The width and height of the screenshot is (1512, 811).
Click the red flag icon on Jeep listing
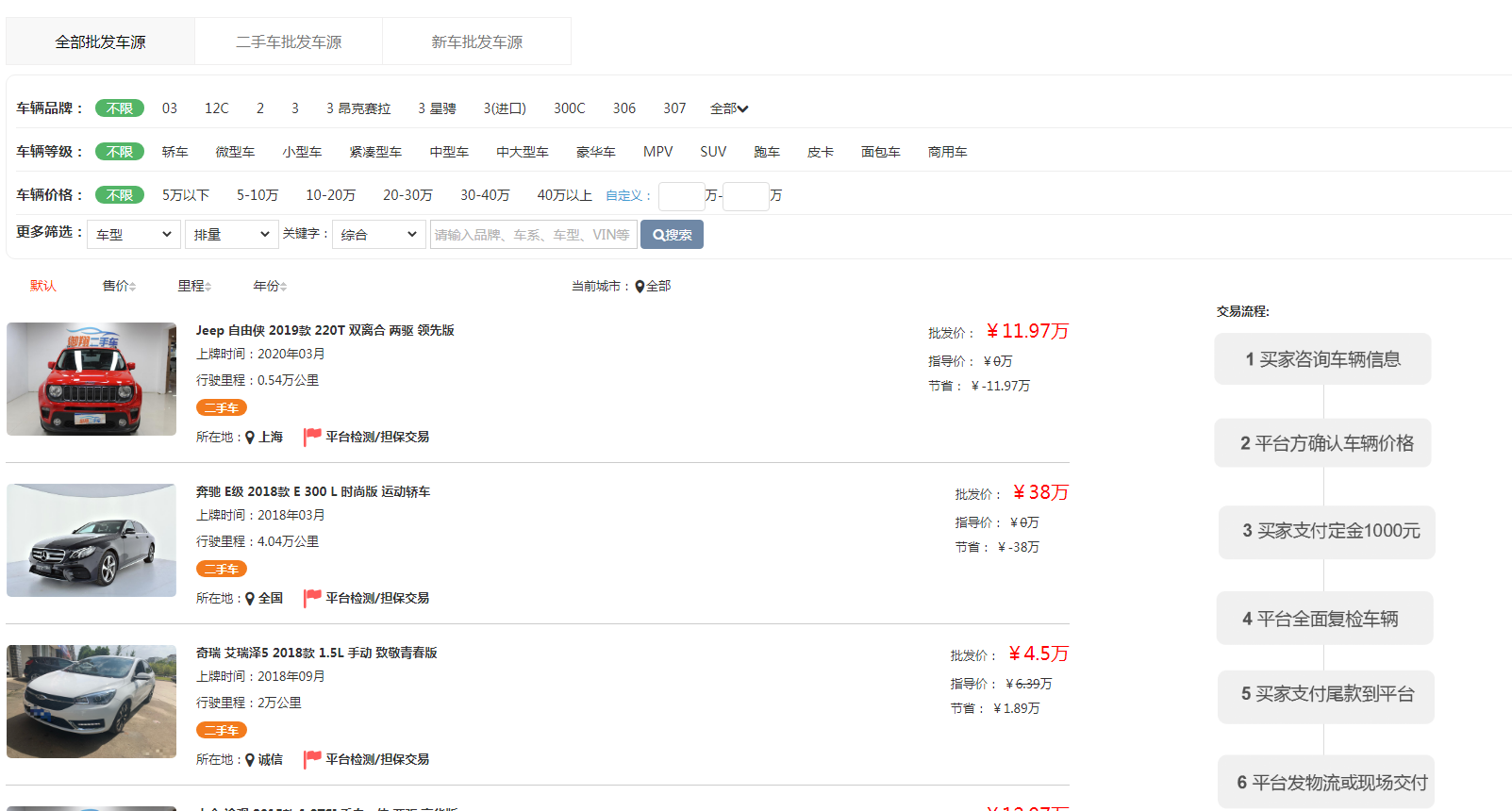point(312,437)
